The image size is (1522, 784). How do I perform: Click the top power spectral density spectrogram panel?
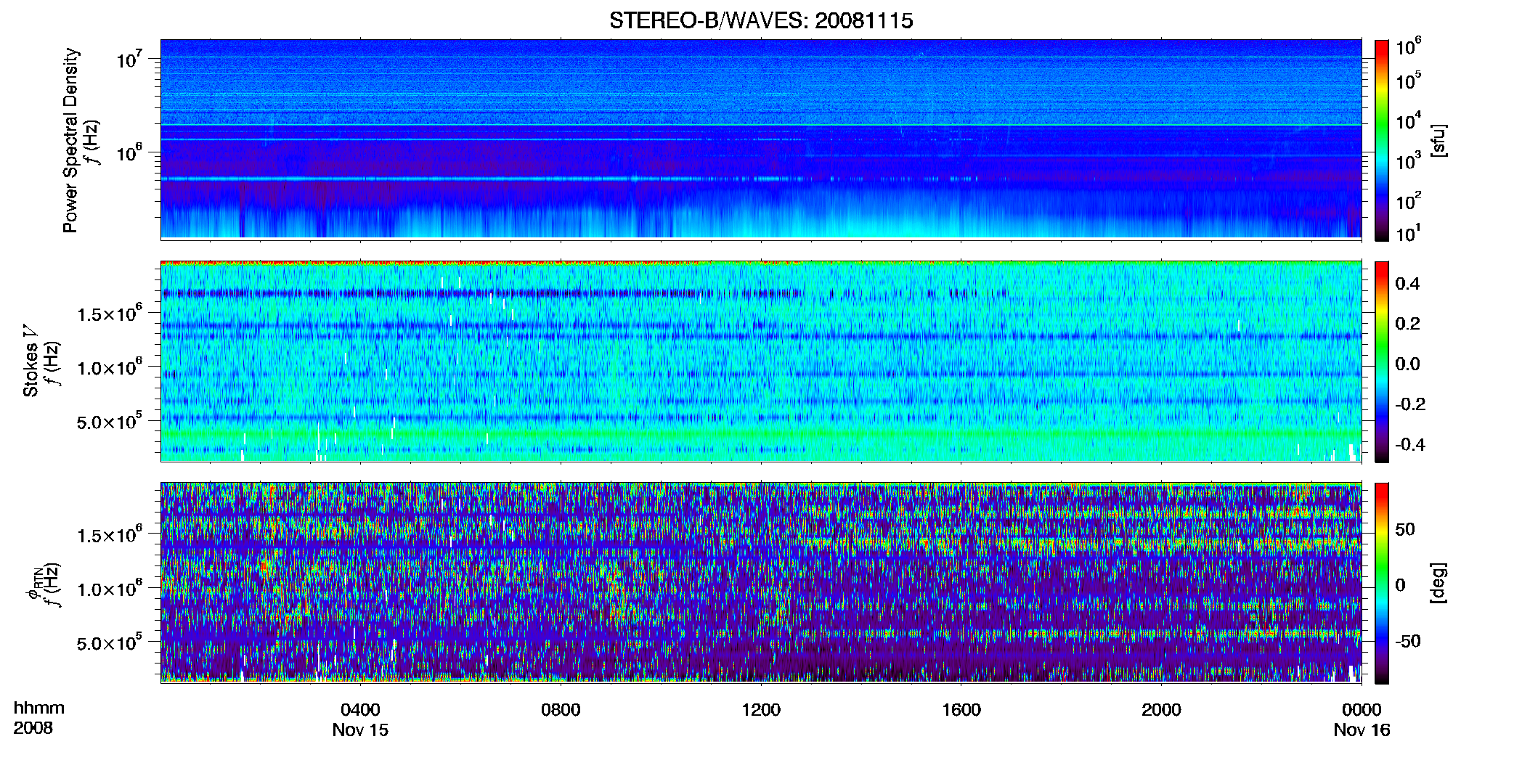click(x=761, y=139)
